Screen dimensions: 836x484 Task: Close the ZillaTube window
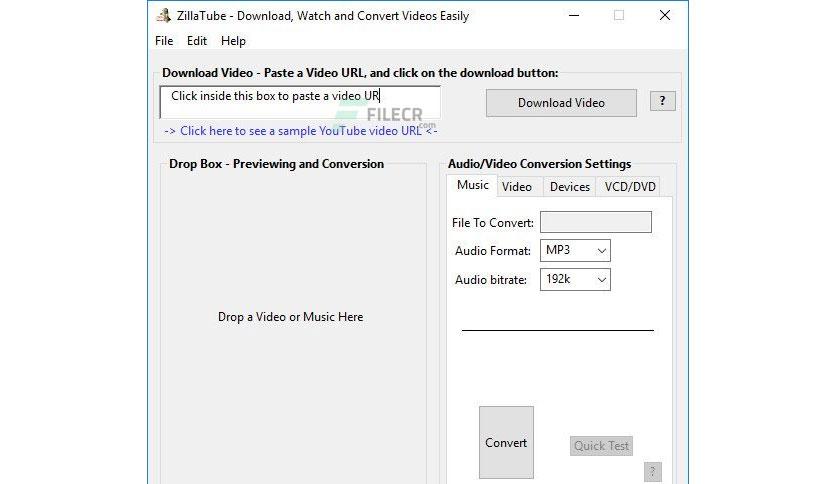665,15
